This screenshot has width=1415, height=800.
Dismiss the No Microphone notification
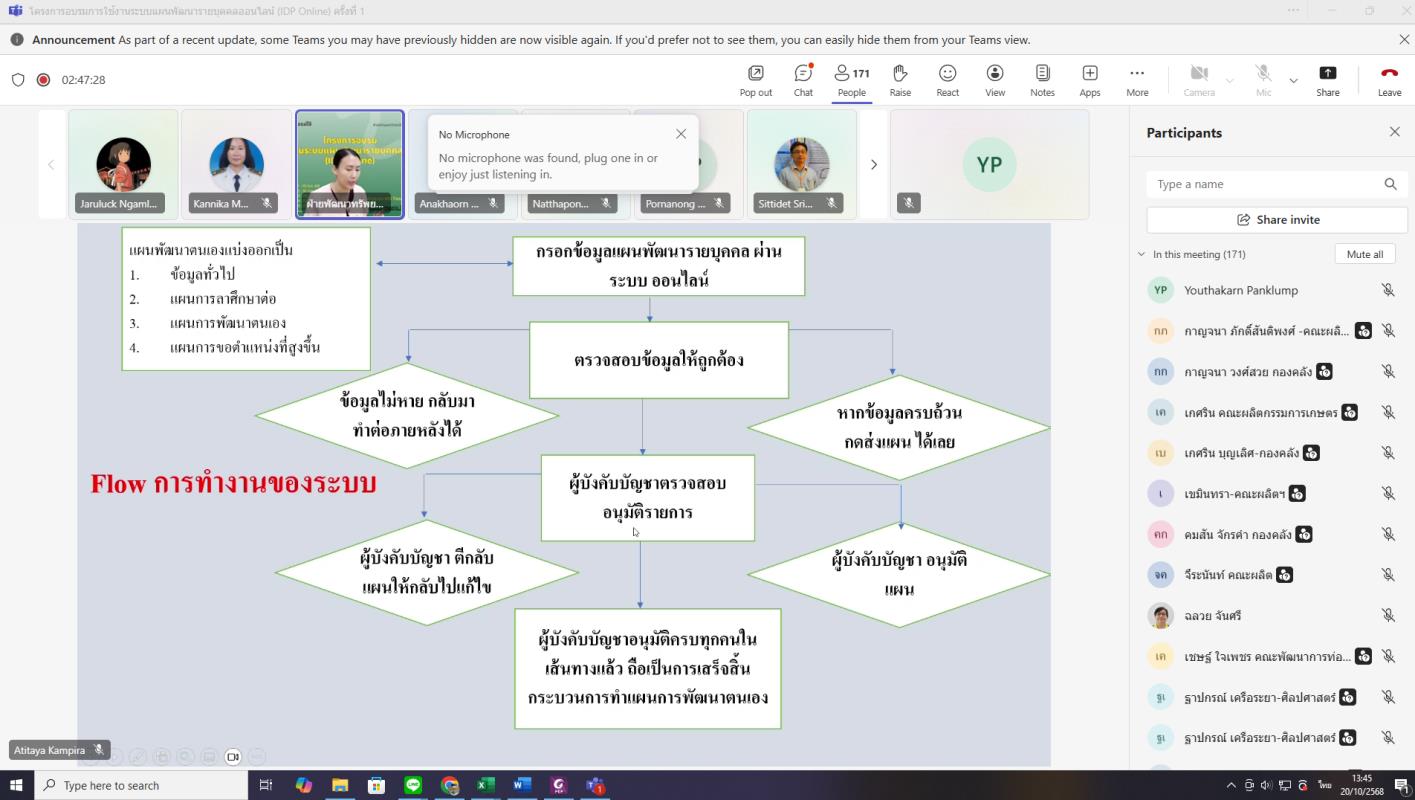coord(681,134)
